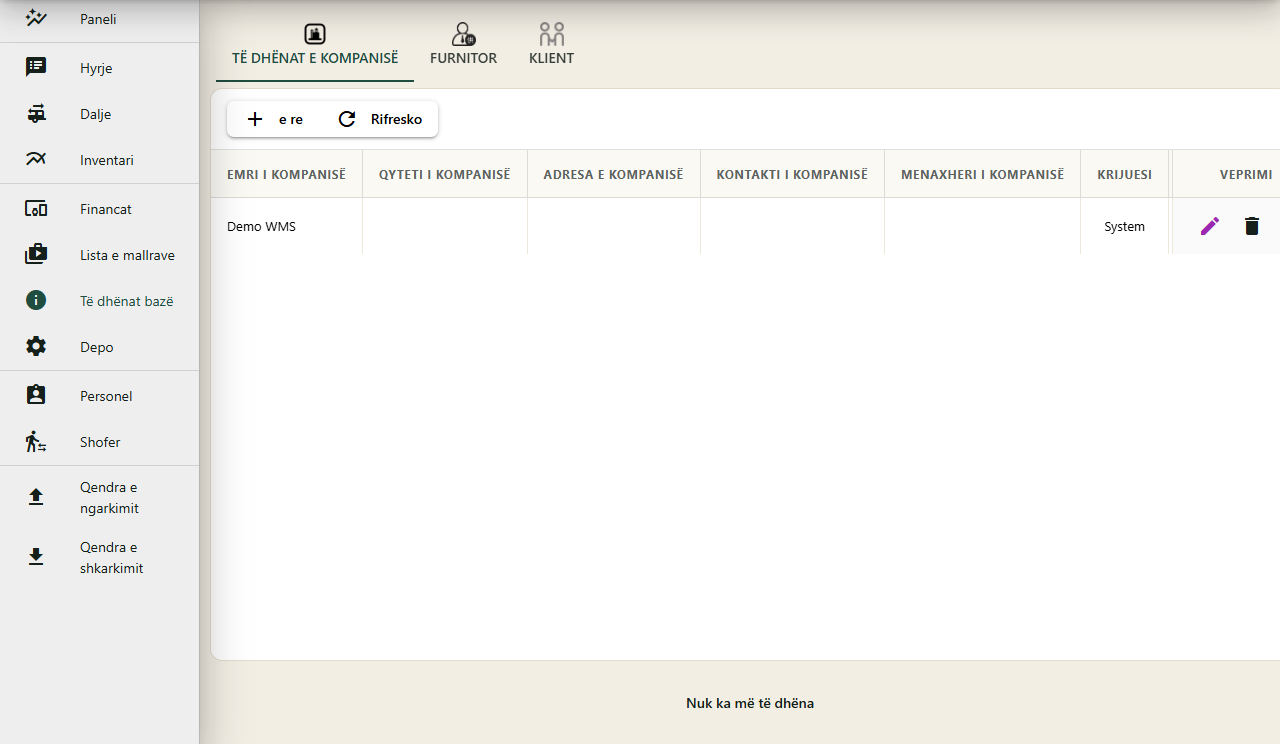Switch to the KLIENT tab
Viewport: 1280px width, 744px height.
(552, 45)
